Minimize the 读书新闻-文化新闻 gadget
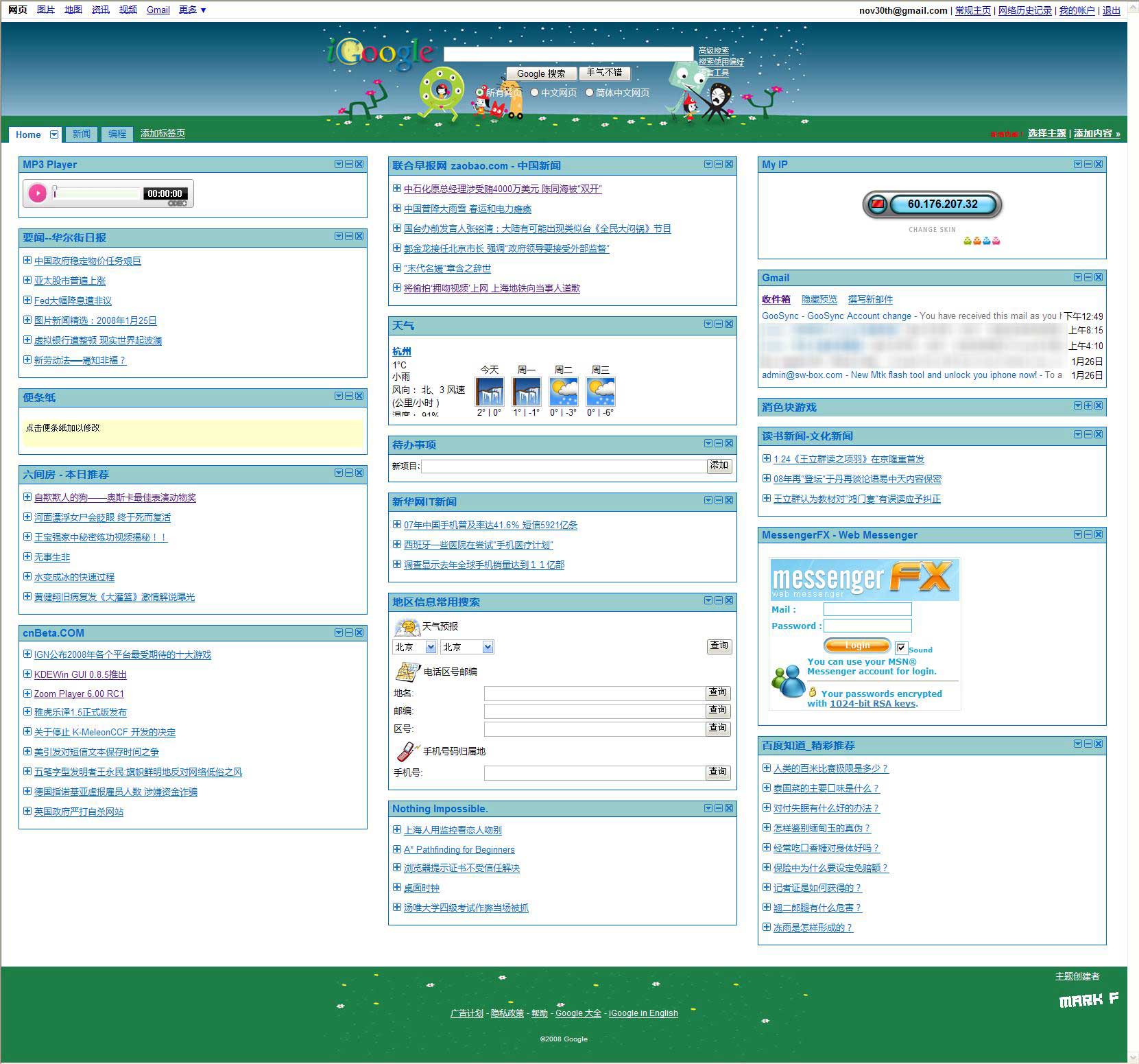The image size is (1139, 1064). tap(1088, 434)
